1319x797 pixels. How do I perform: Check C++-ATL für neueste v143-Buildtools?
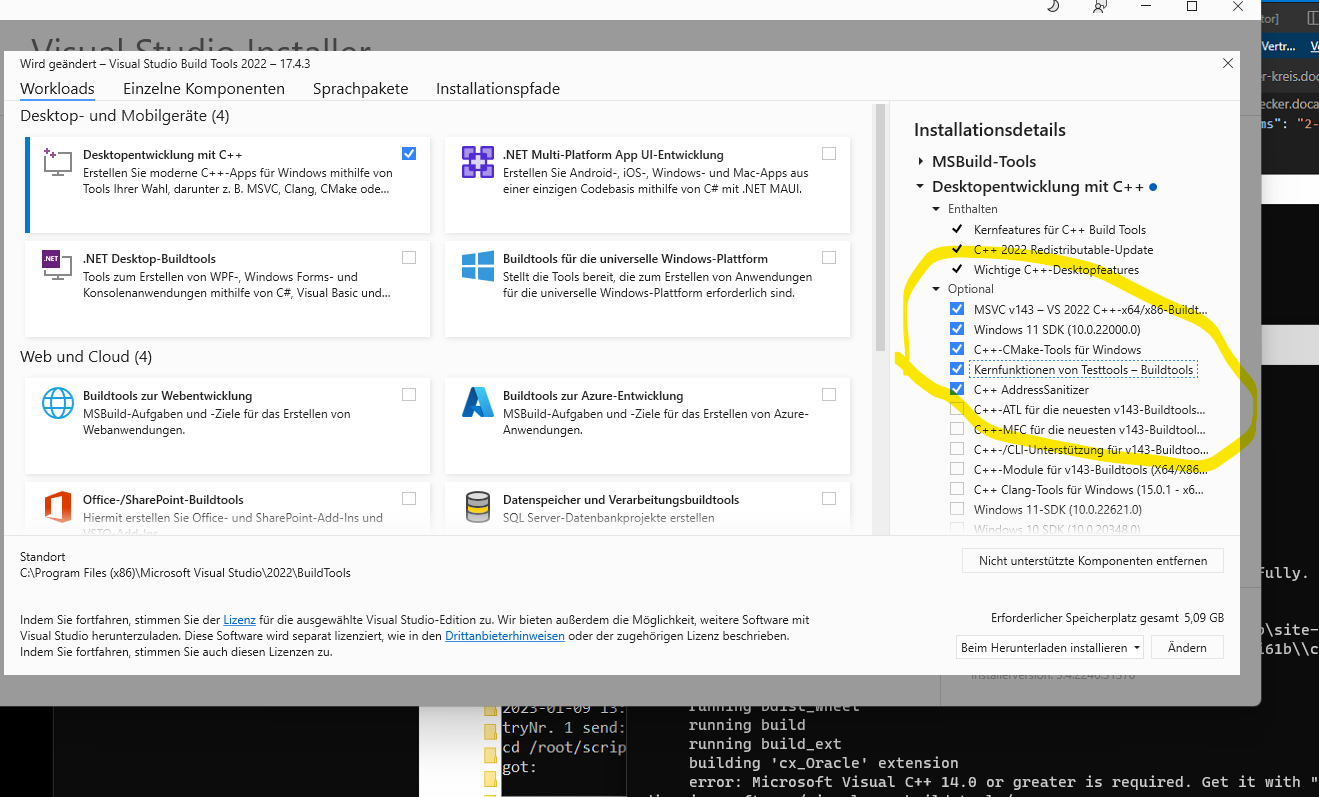[x=957, y=409]
